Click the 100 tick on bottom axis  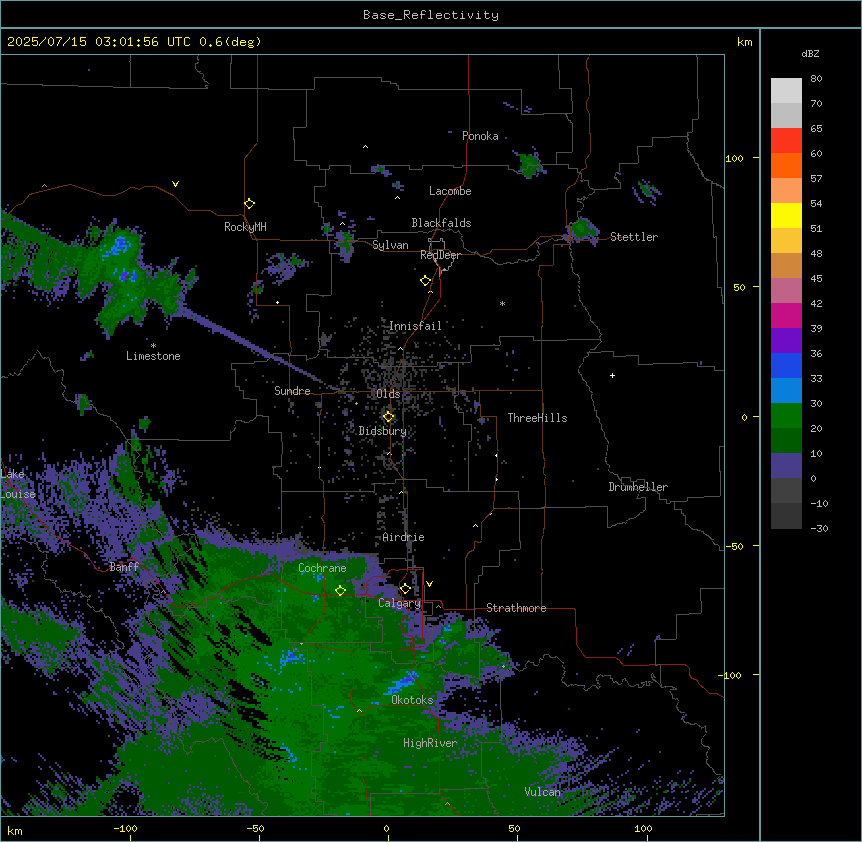pyautogui.click(x=643, y=828)
